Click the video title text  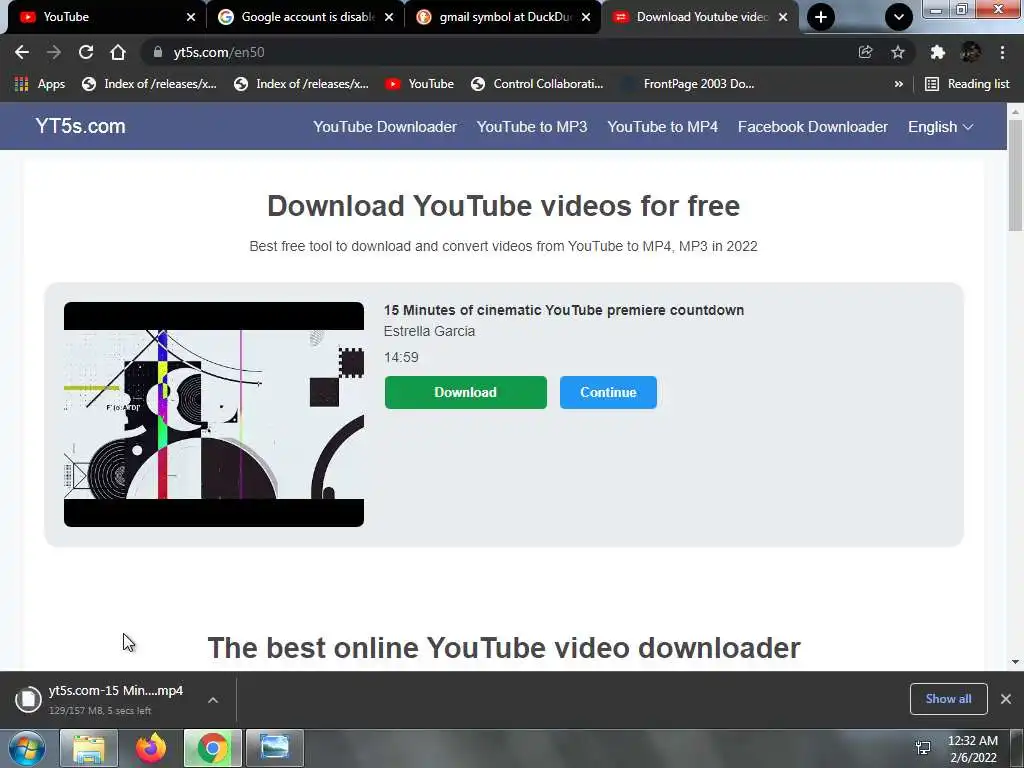click(x=564, y=310)
